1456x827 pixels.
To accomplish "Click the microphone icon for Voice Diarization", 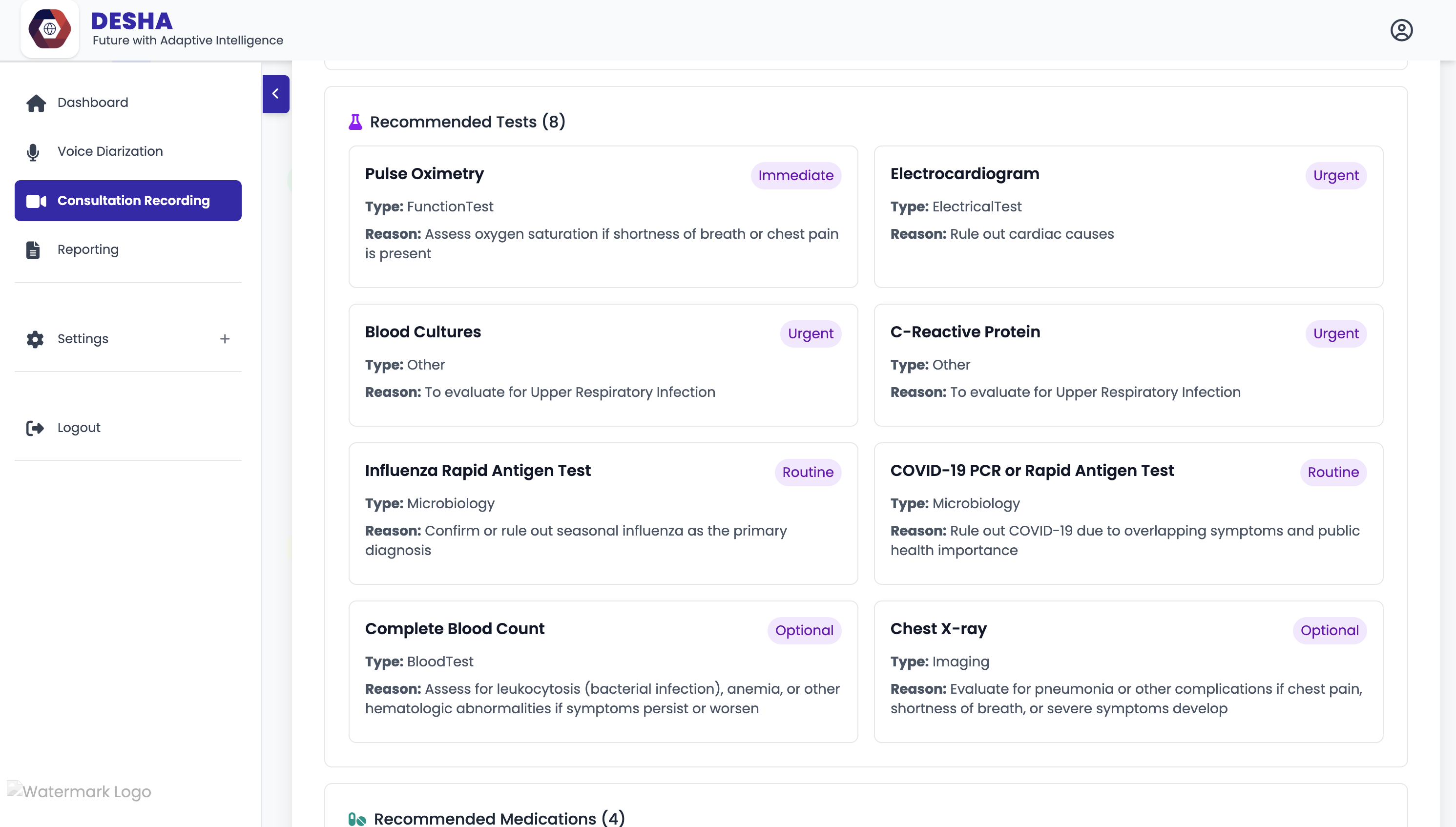I will (33, 152).
